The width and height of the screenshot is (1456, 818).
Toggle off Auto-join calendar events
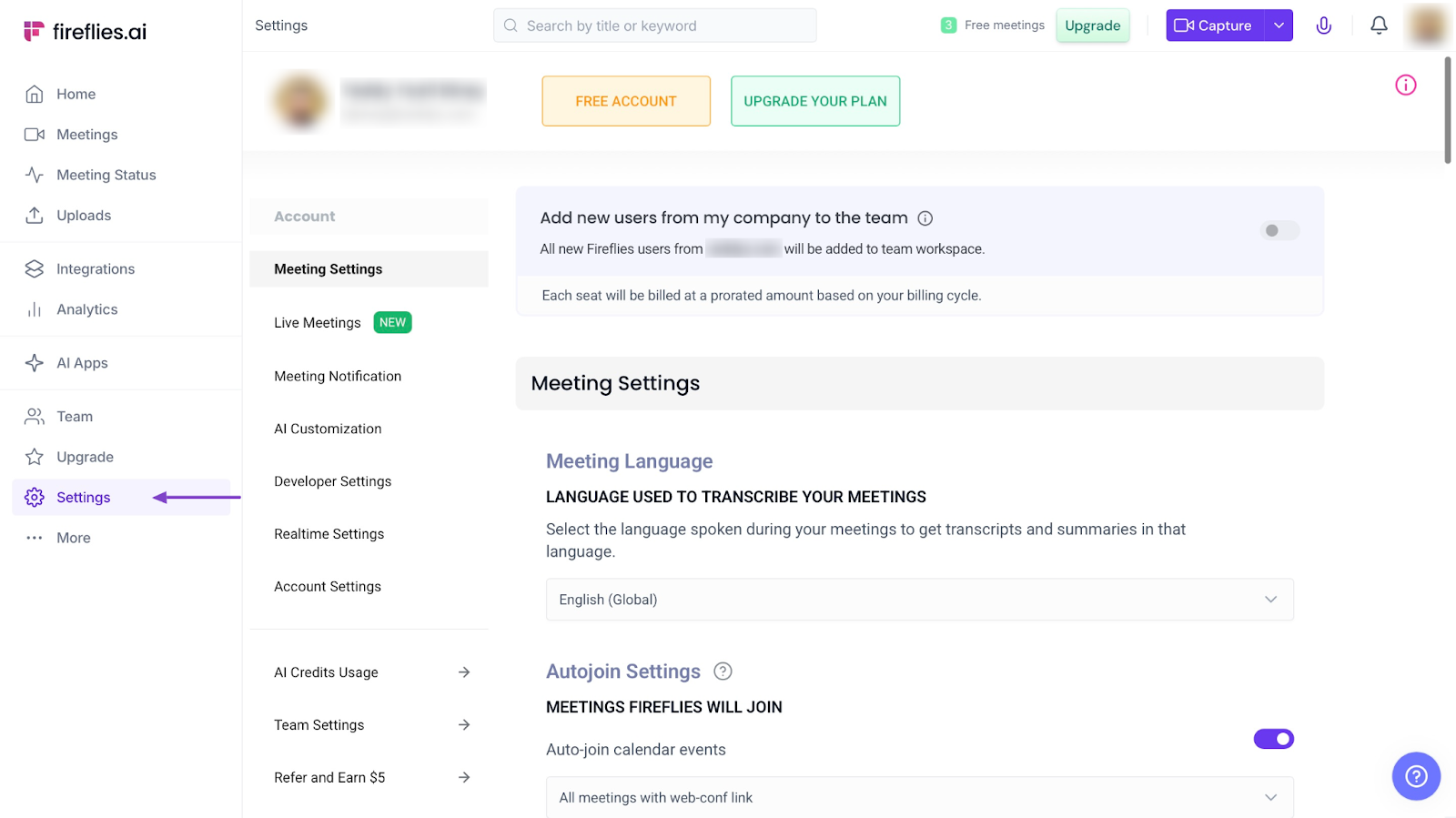click(1274, 739)
